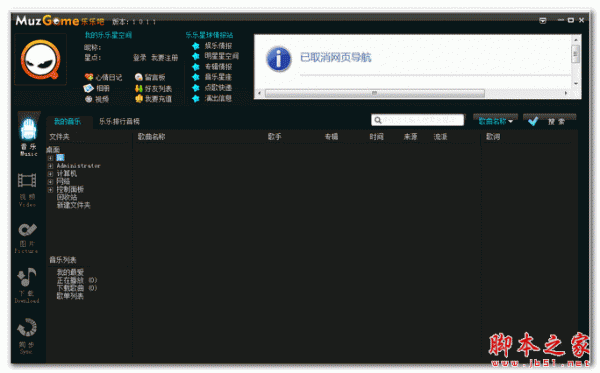Click the 搜索 search button with checkmark

click(x=549, y=121)
